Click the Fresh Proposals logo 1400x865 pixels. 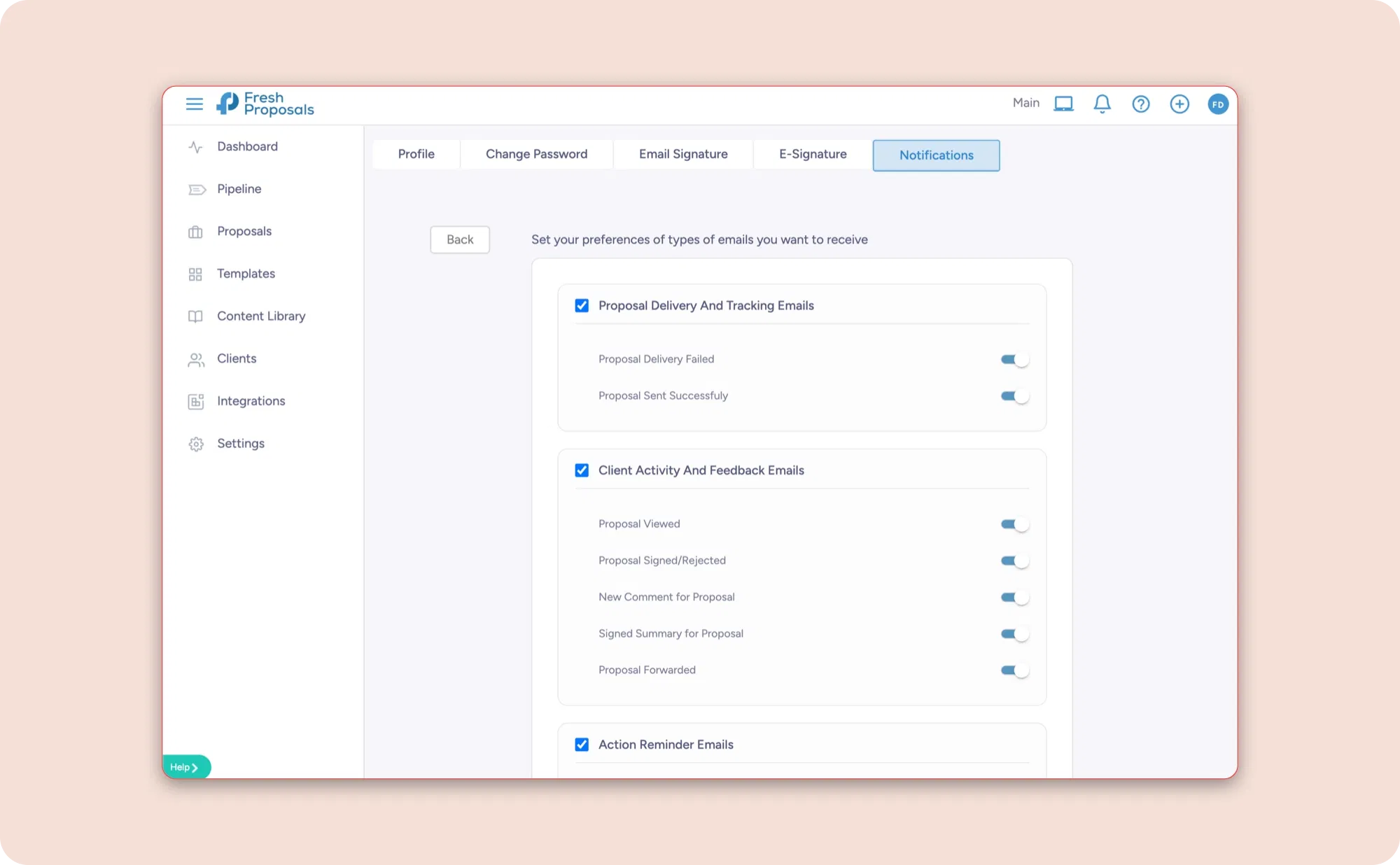pyautogui.click(x=265, y=104)
